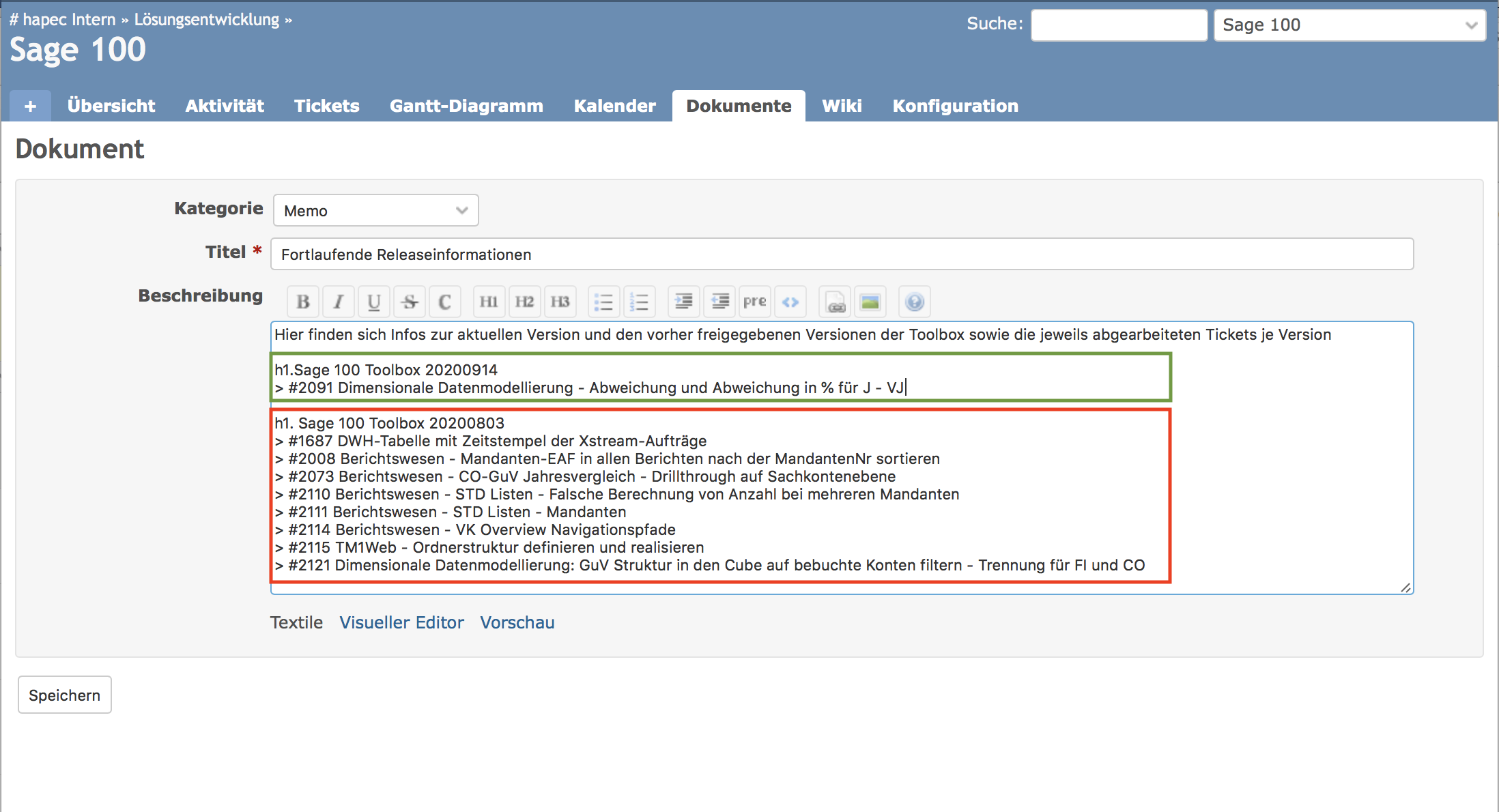This screenshot has width=1499, height=812.
Task: Open the Gantt-Diagramm tab
Action: coord(466,106)
